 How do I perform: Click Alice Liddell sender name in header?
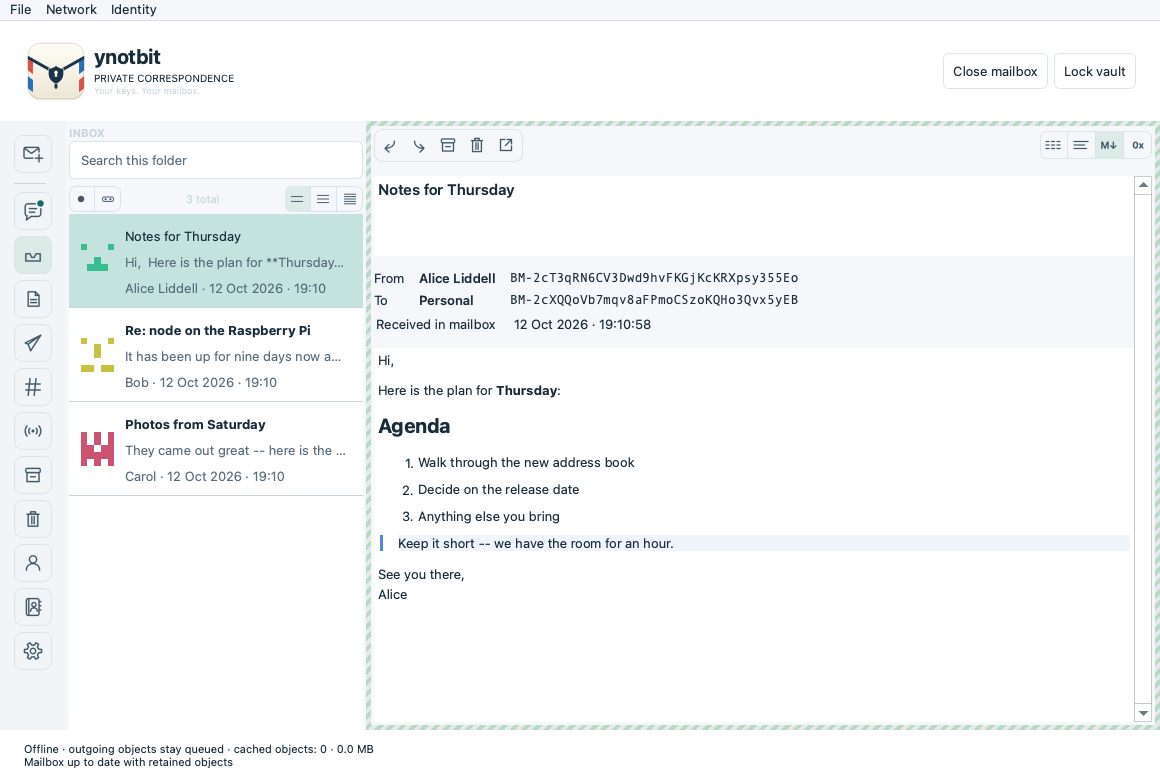pos(457,278)
